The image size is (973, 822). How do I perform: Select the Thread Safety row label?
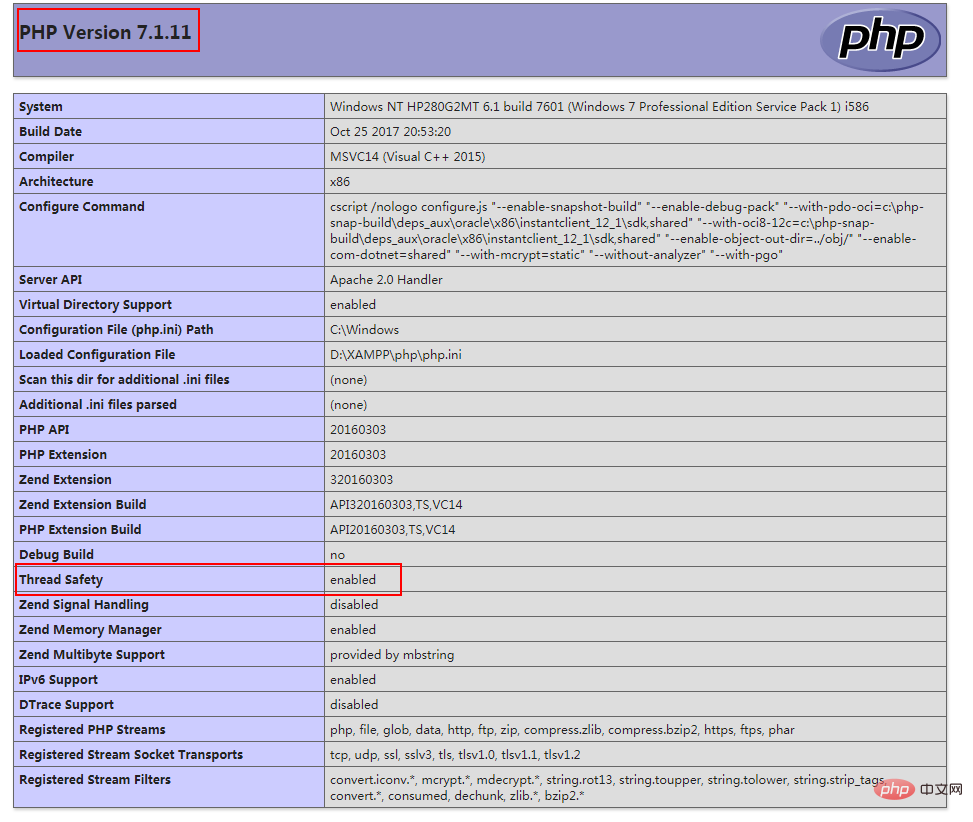[61, 579]
